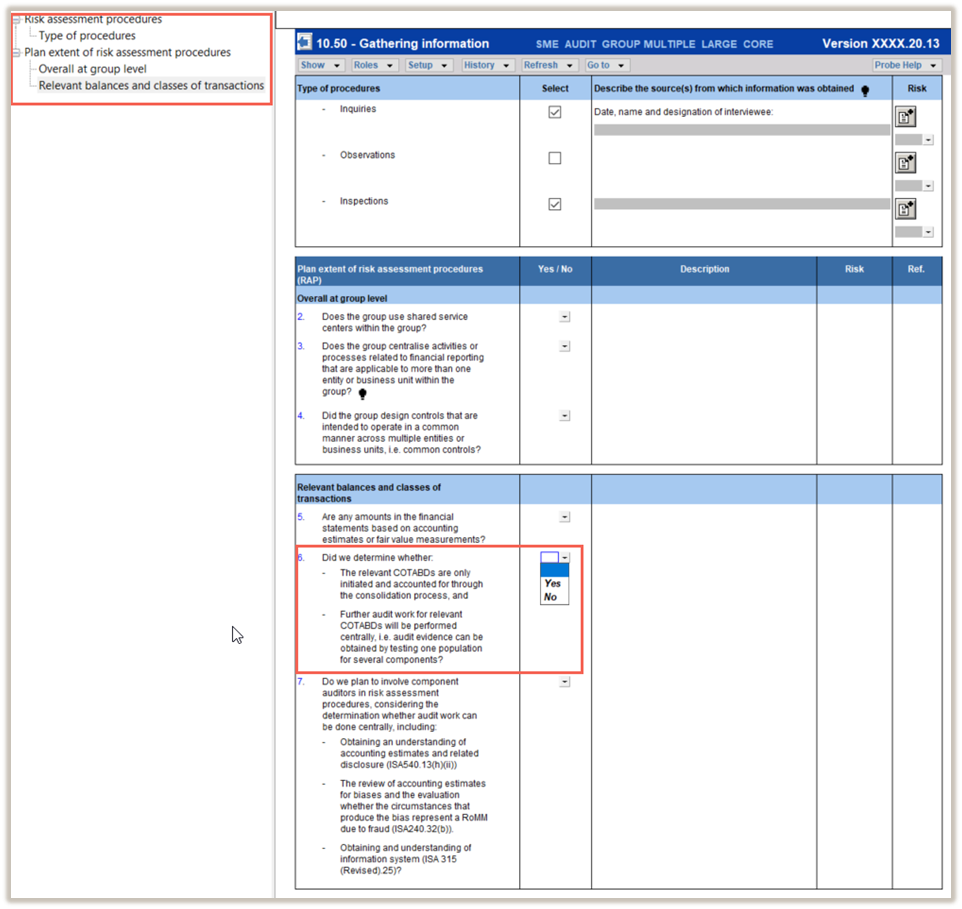Click the Probe Help button
The width and height of the screenshot is (962, 909).
905,65
